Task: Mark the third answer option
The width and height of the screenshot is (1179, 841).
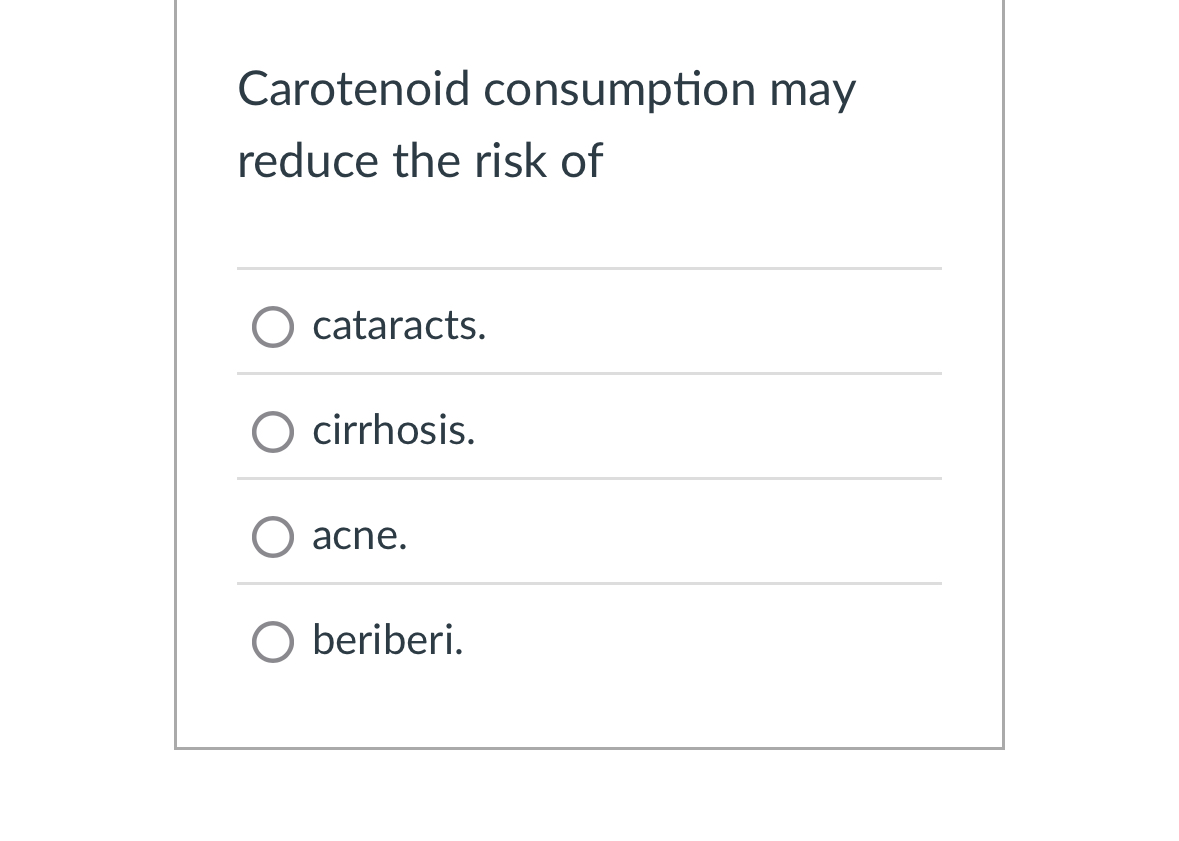Action: point(272,536)
